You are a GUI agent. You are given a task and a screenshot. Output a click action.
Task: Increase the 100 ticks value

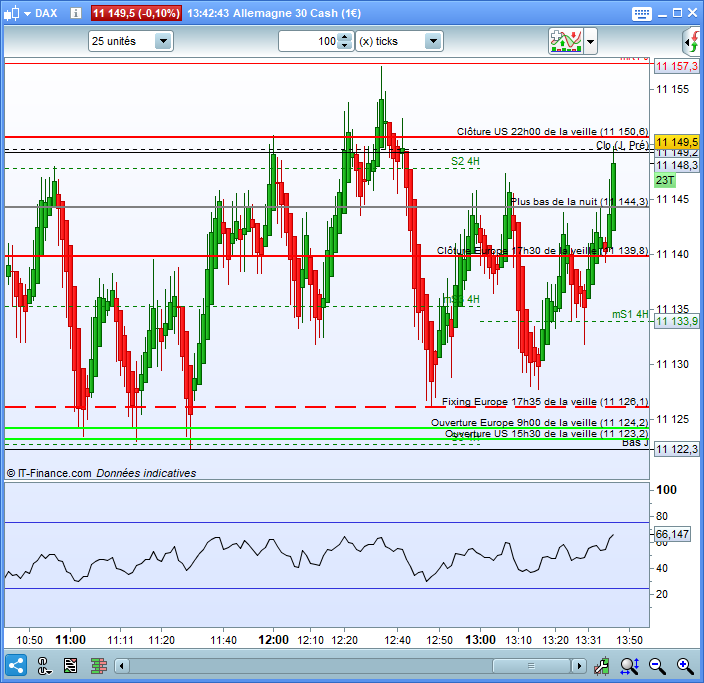(x=344, y=37)
